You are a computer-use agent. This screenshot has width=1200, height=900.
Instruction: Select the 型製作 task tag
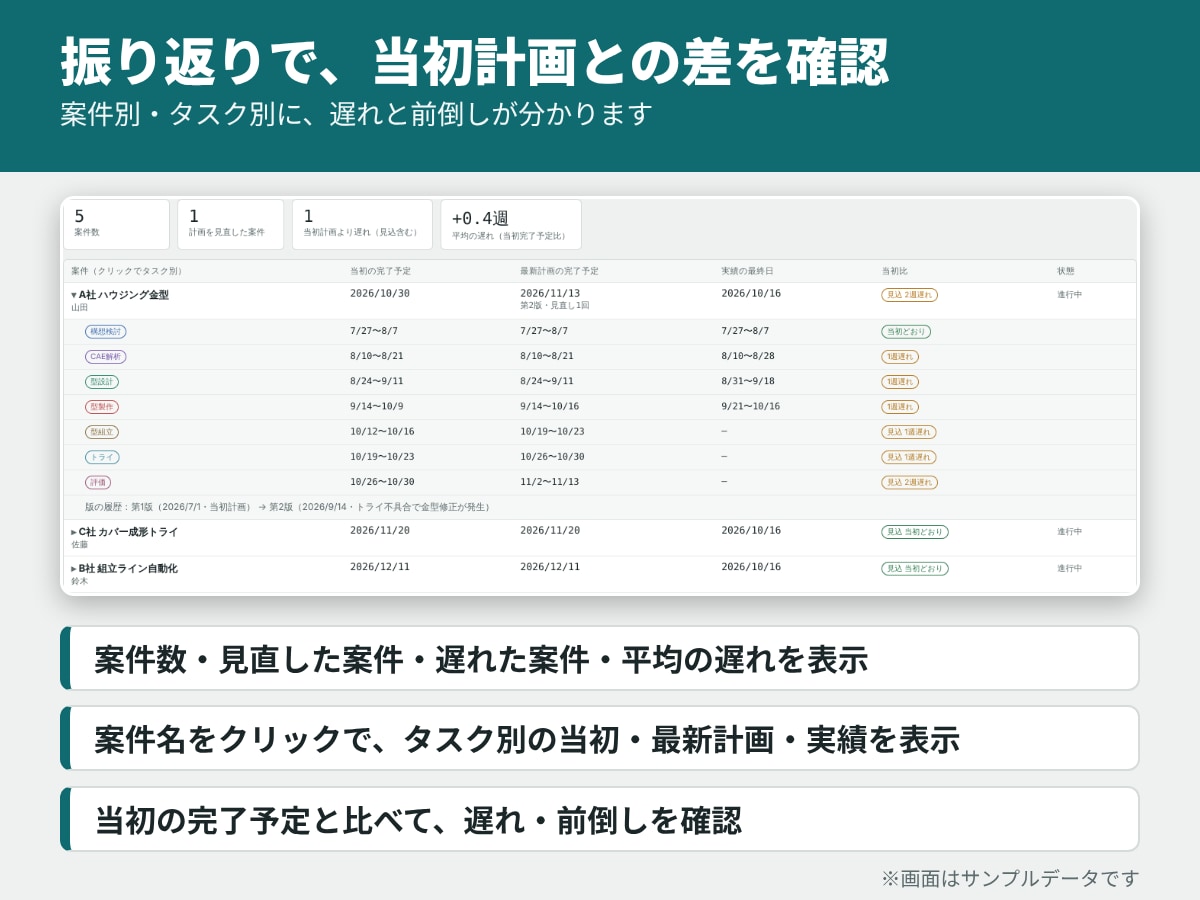coord(102,407)
